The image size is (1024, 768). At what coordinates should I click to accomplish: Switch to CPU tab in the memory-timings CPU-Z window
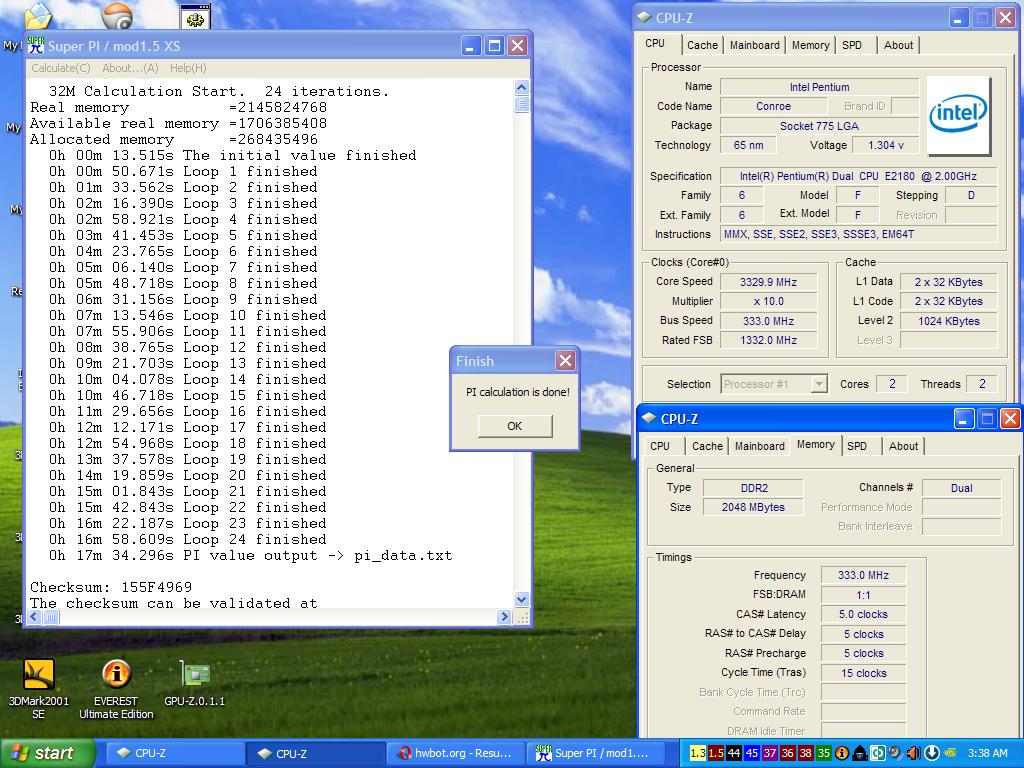coord(660,446)
